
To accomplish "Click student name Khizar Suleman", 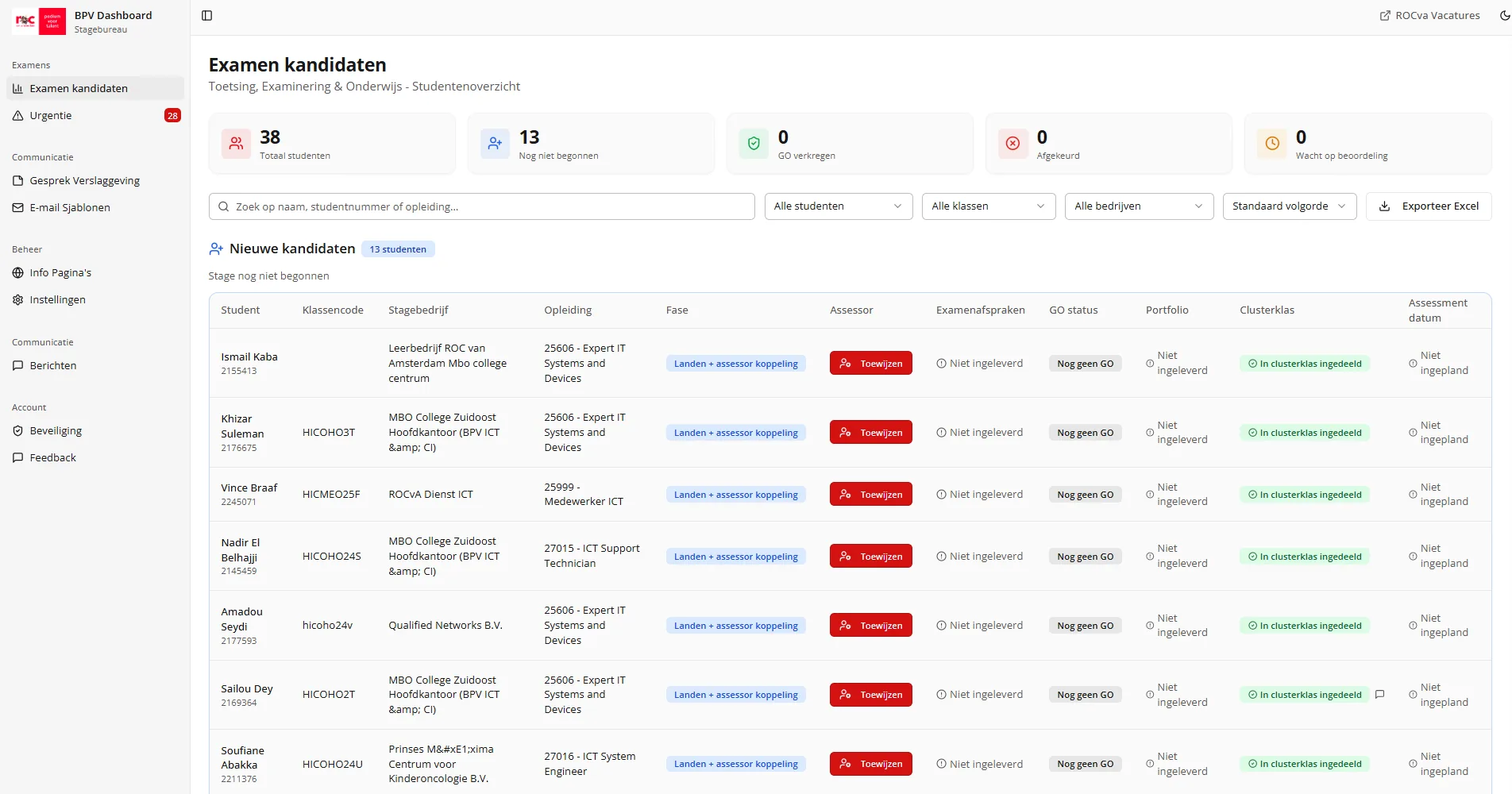I will (x=242, y=426).
